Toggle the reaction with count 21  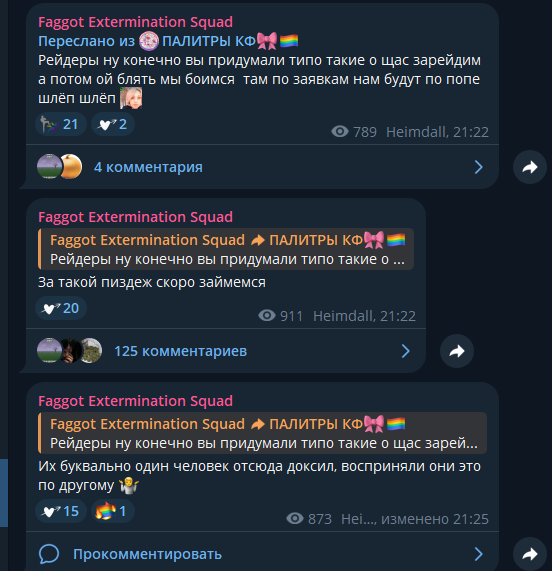click(x=61, y=124)
